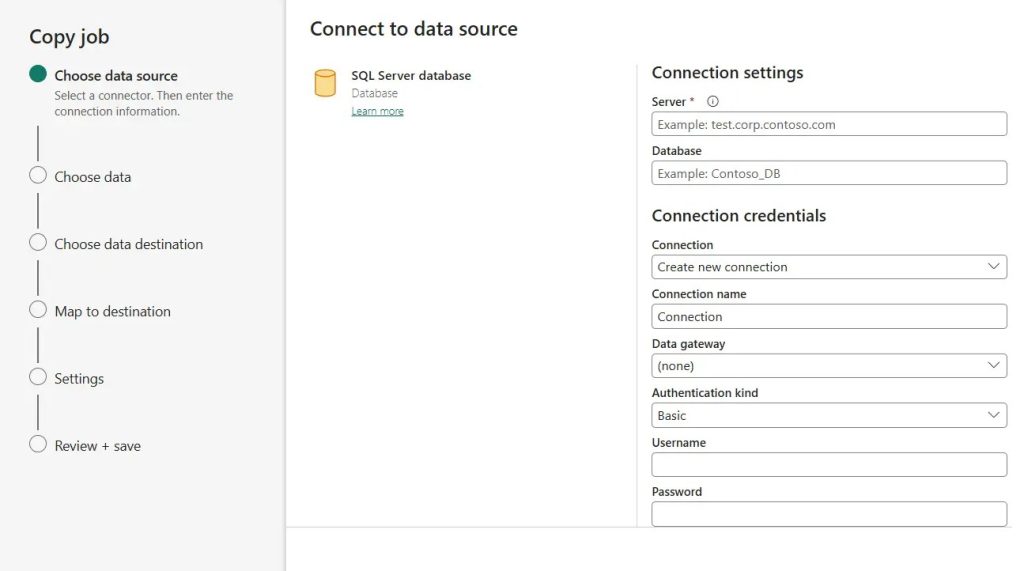The height and width of the screenshot is (571, 1024).
Task: Click the Database name input field
Action: coord(829,173)
